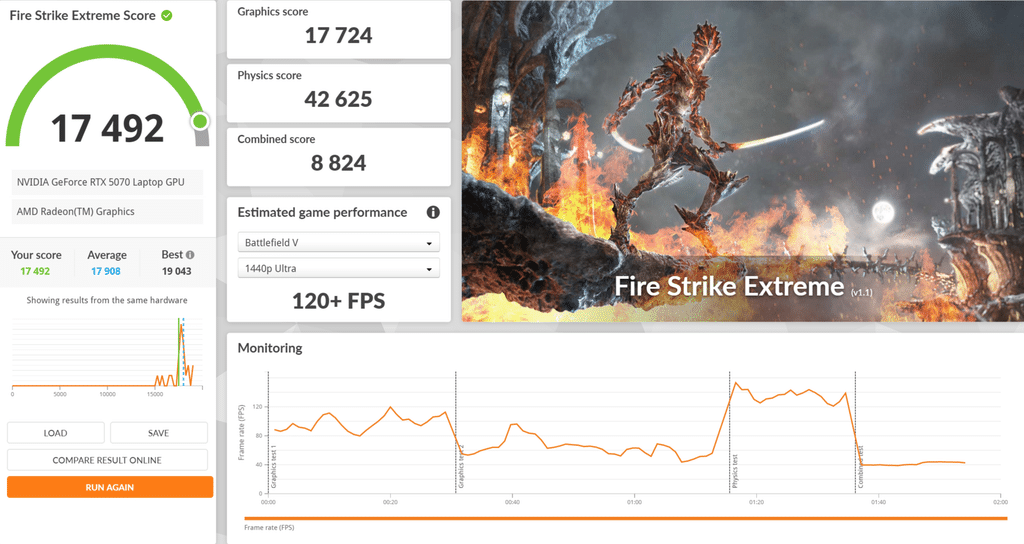Click the green validation checkmark beside Fire Strike Extreme Score
Image resolution: width=1024 pixels, height=544 pixels.
167,16
